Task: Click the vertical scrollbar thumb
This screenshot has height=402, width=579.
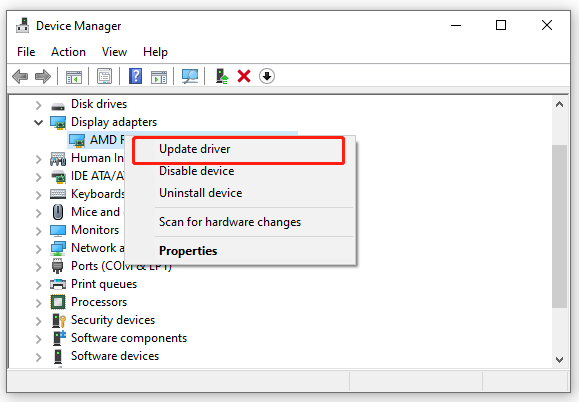Action: click(x=559, y=226)
